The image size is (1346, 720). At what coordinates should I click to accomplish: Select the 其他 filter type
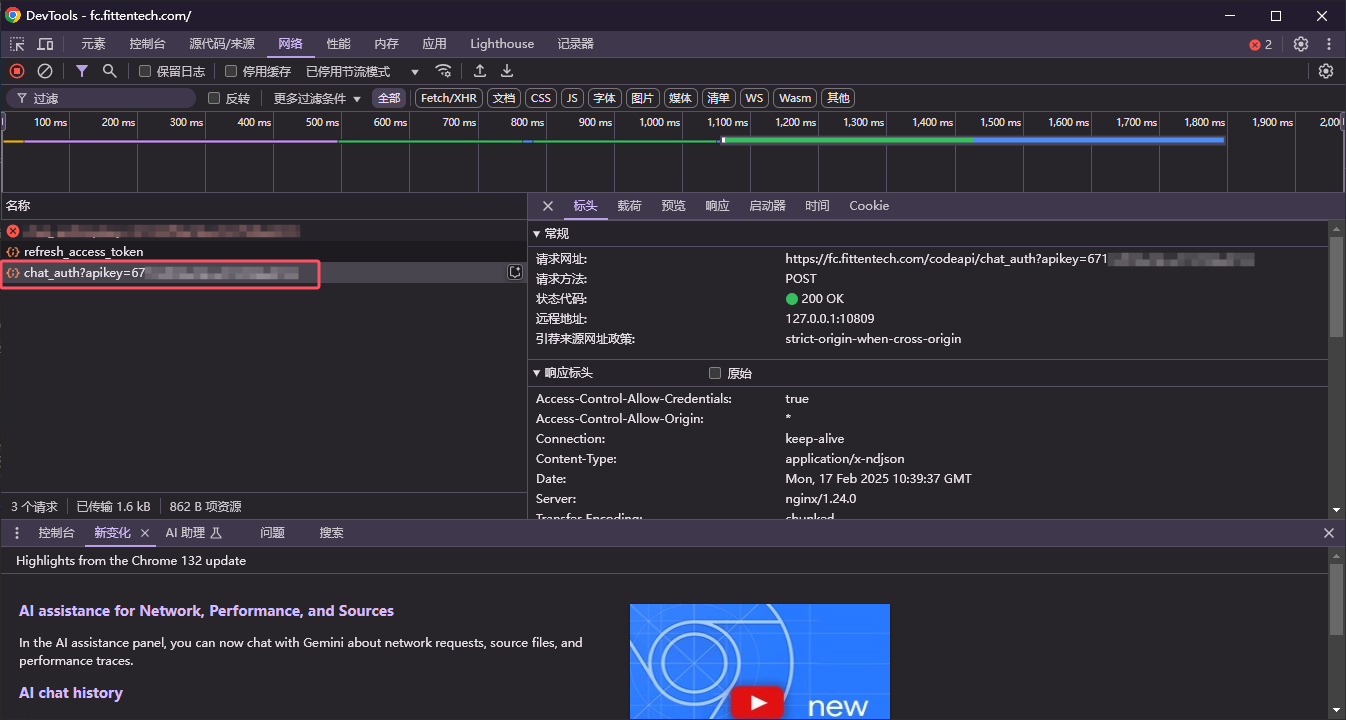(x=838, y=98)
